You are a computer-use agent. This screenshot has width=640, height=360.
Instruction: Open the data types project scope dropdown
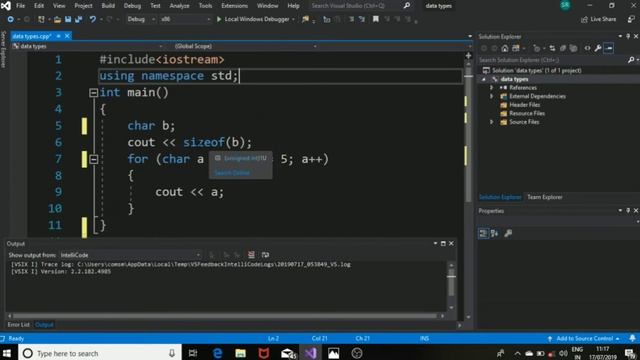[87, 47]
